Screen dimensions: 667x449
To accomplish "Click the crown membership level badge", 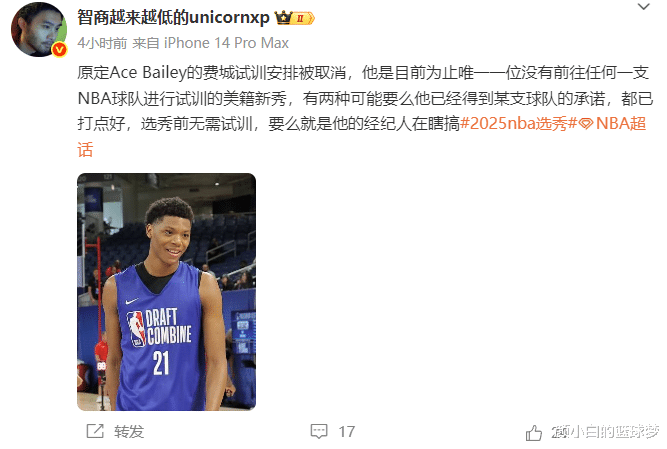I will [294, 18].
